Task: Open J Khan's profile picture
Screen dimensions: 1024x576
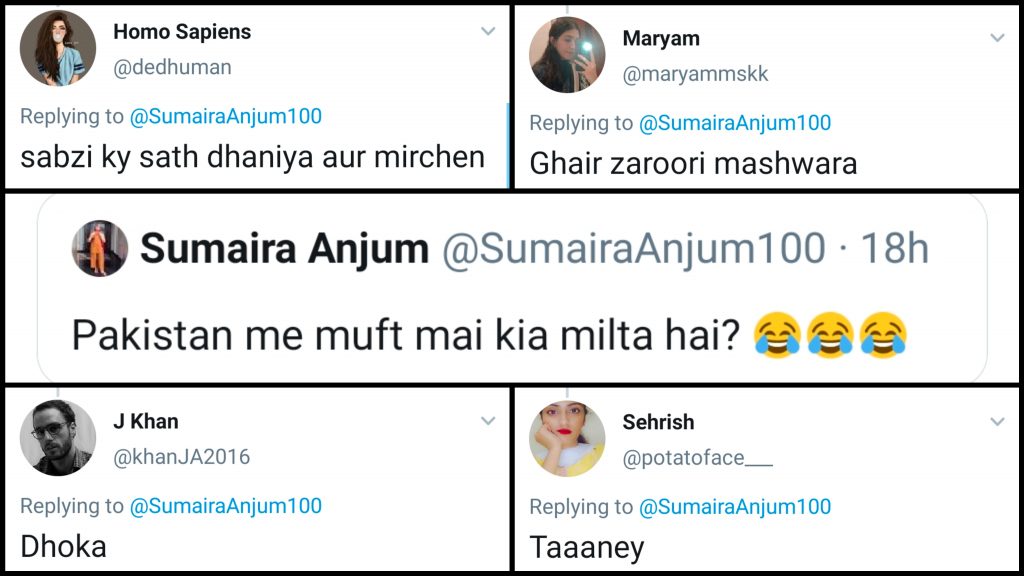Action: [58, 438]
